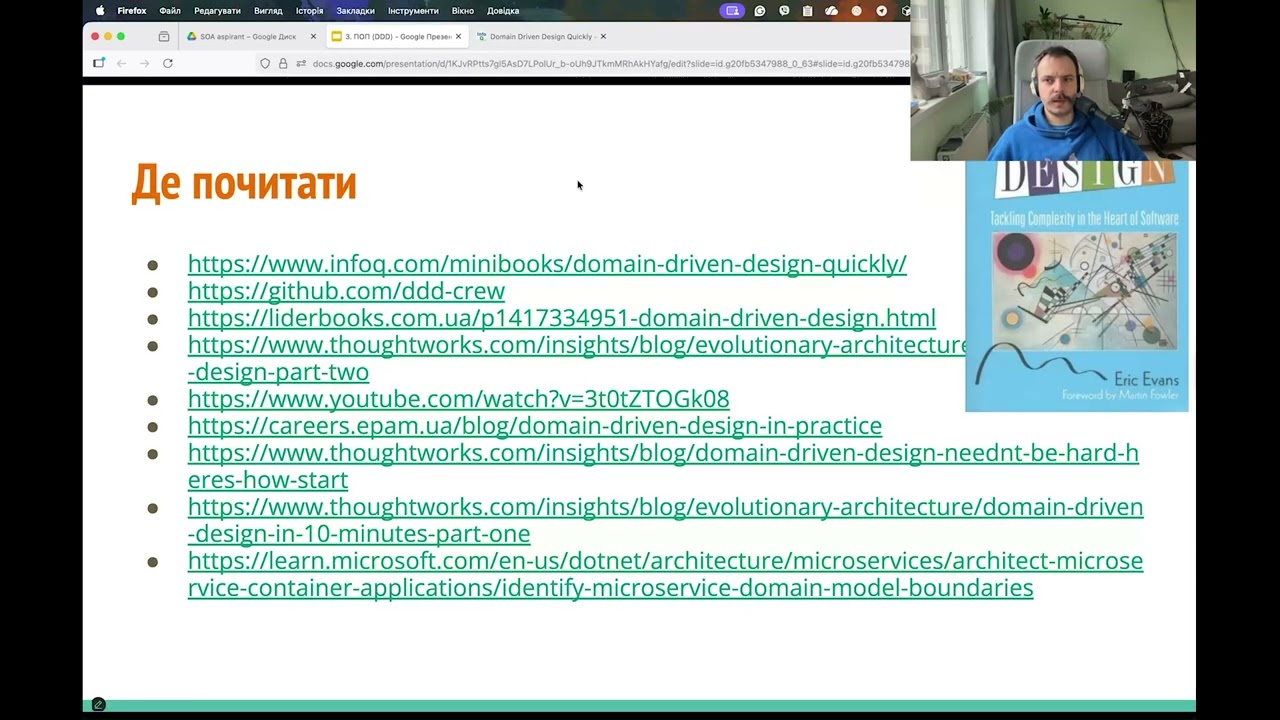Click the Firefox View icon left of the tabs

pos(163,36)
